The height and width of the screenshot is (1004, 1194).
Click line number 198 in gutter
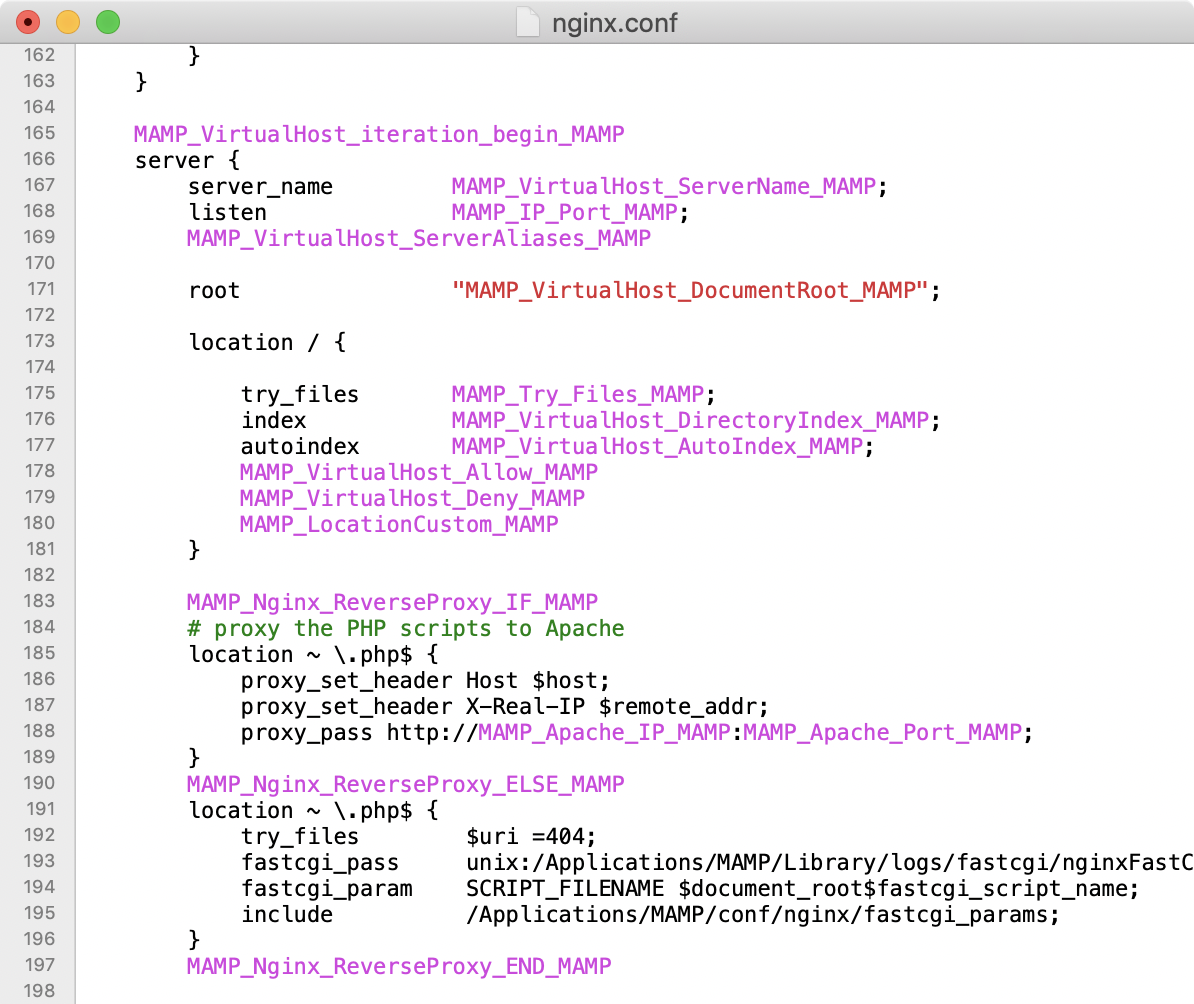click(x=39, y=991)
